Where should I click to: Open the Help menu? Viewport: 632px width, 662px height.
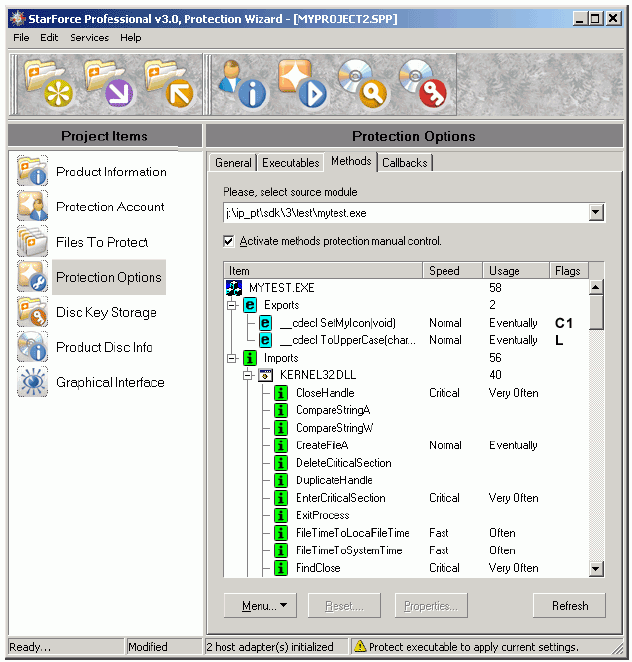[131, 38]
